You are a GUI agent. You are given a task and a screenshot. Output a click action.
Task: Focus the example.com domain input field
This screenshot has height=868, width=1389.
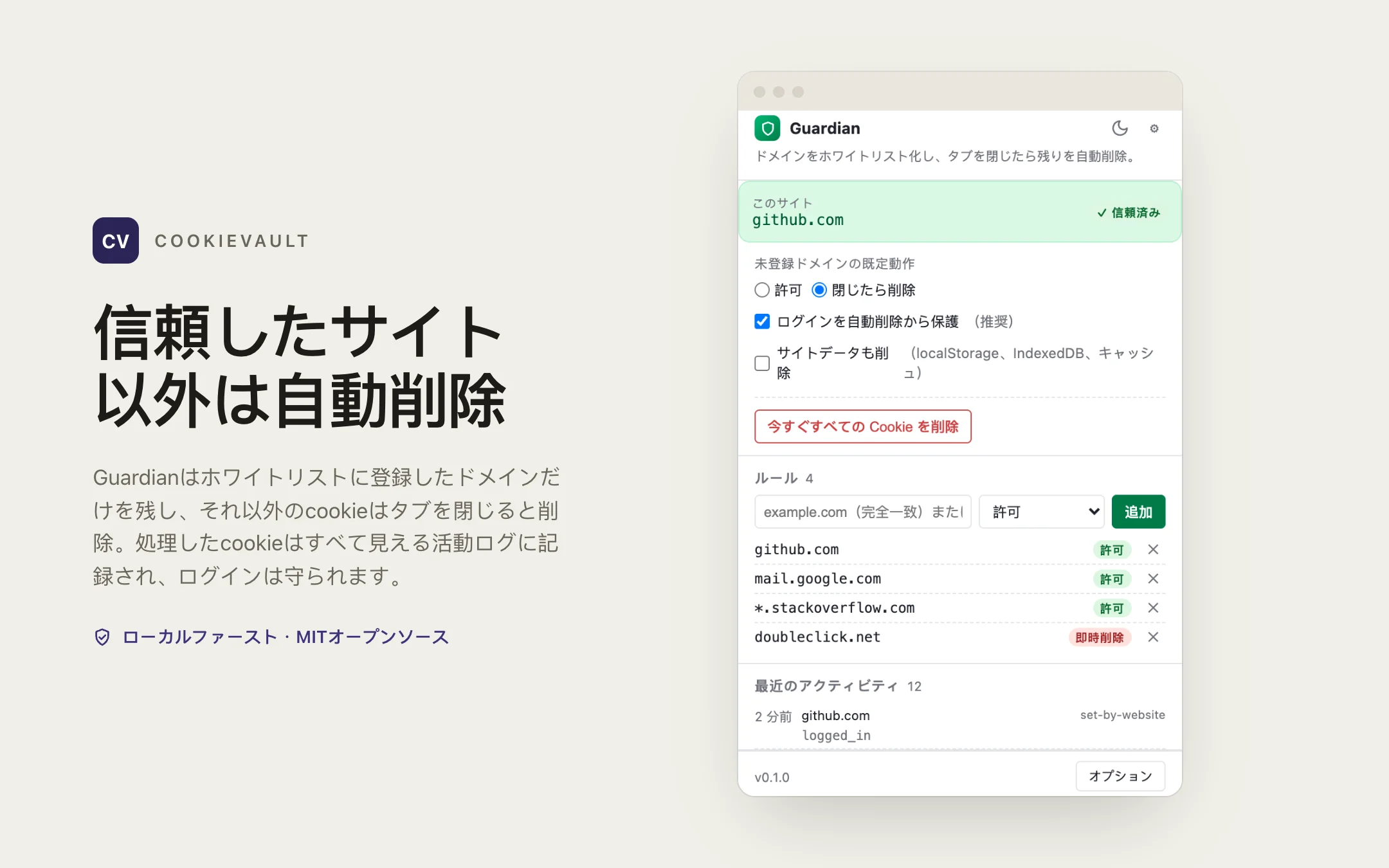pos(862,512)
